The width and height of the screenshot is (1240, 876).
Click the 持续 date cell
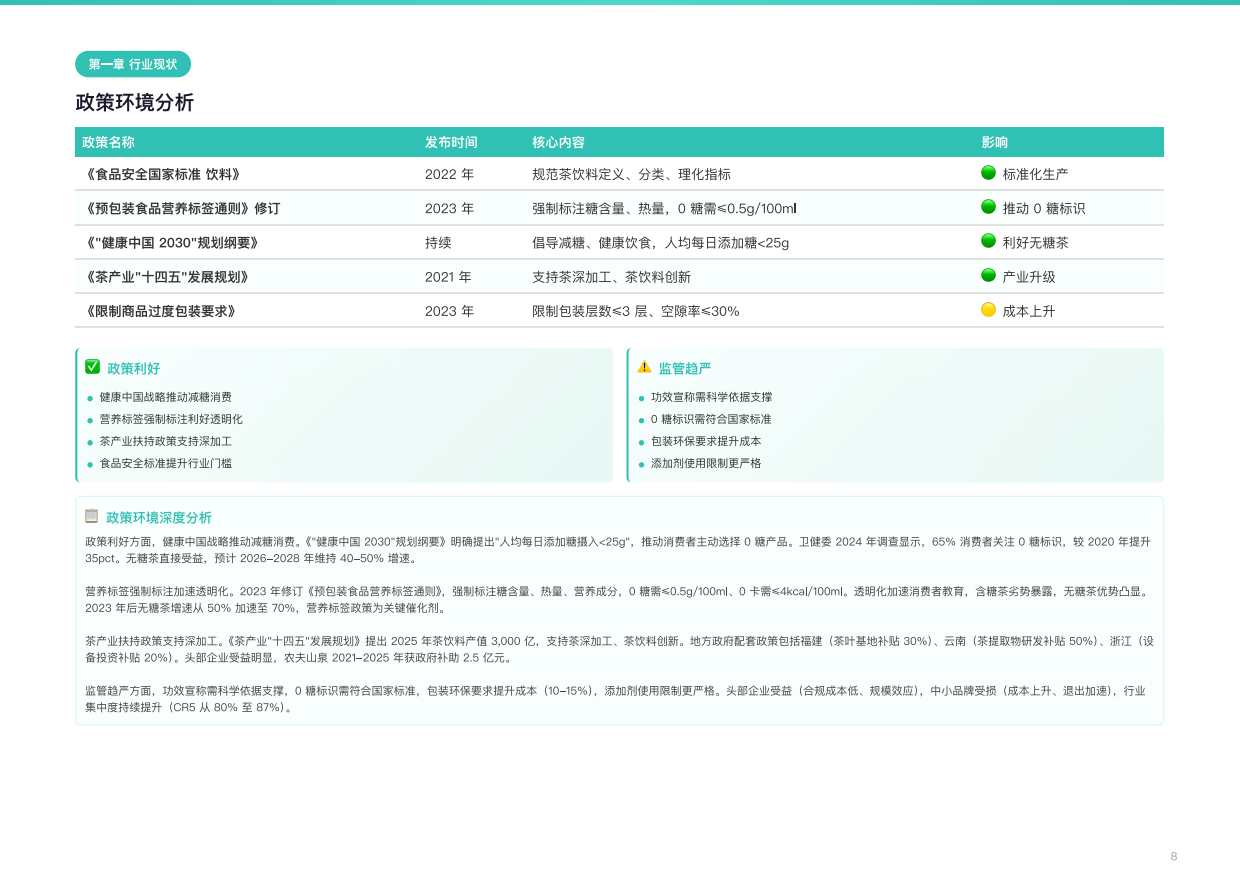438,243
